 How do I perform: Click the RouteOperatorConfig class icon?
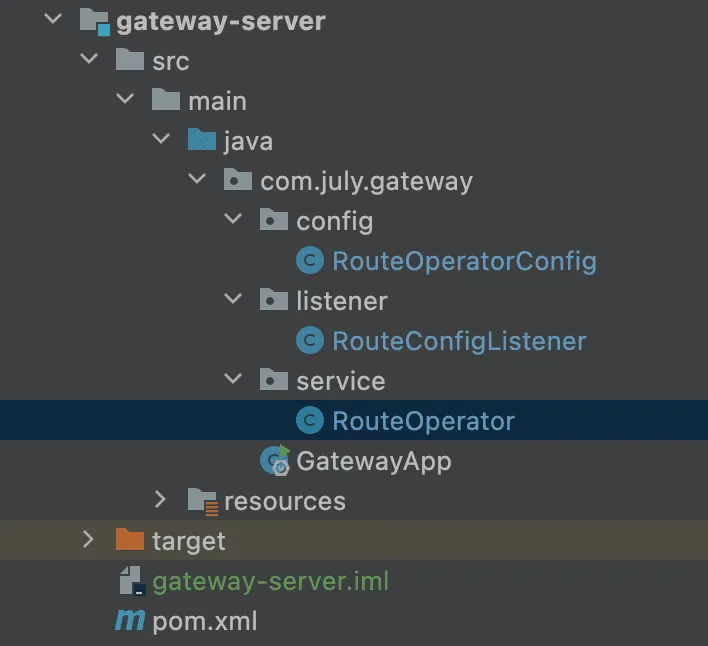pos(310,261)
